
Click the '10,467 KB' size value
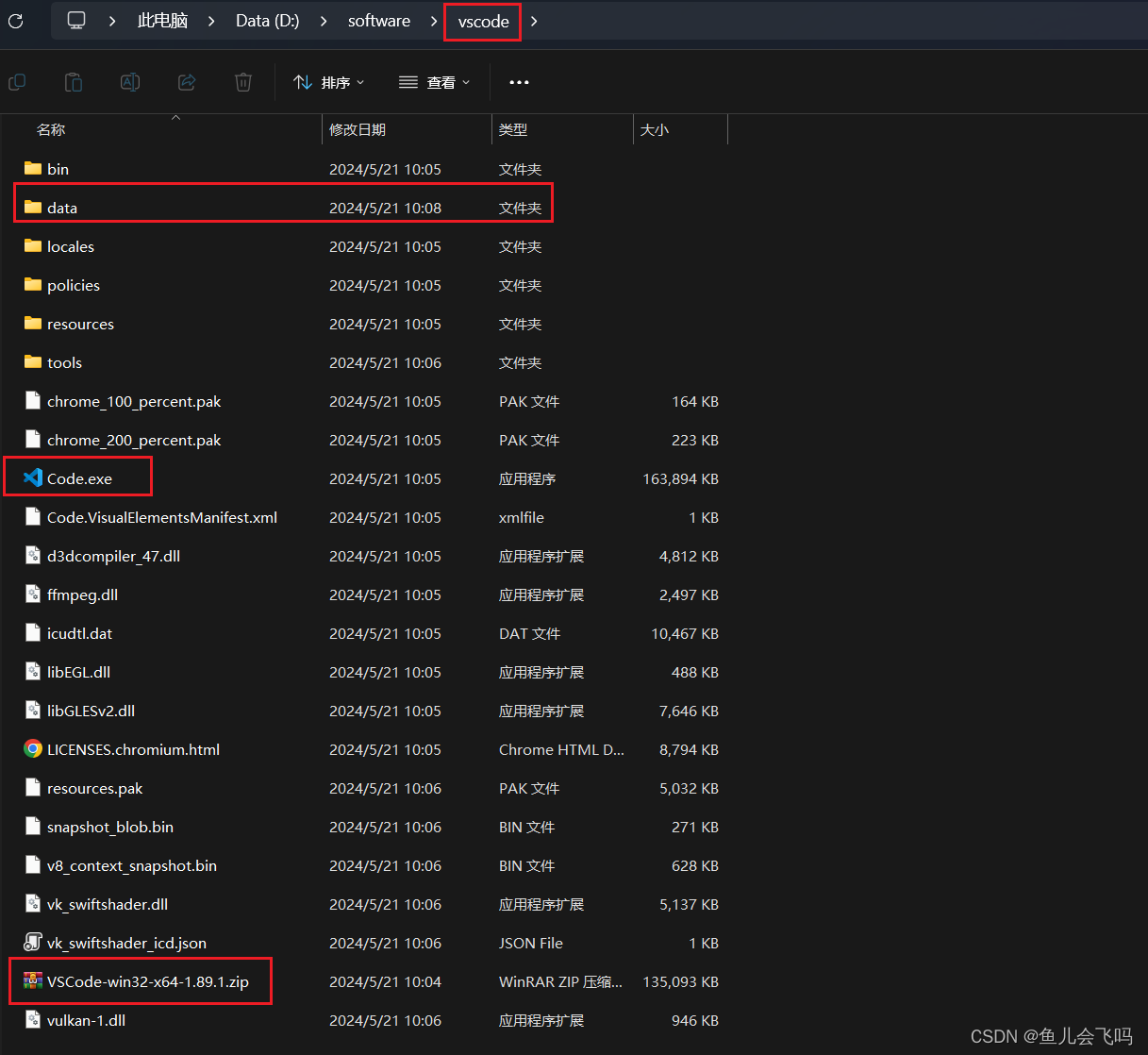[685, 633]
